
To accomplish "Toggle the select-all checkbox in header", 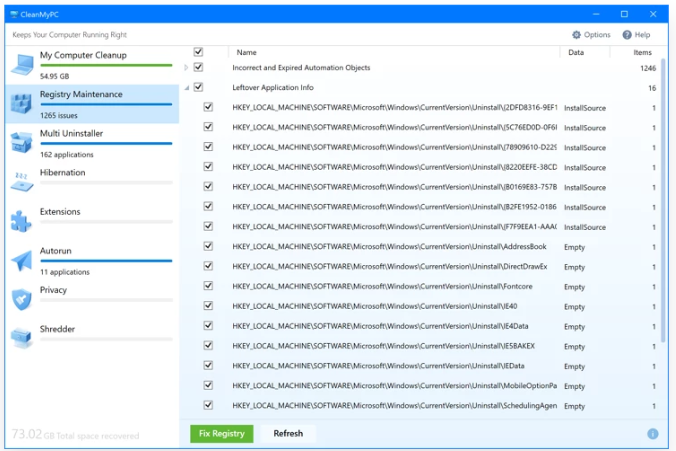I will pos(198,52).
